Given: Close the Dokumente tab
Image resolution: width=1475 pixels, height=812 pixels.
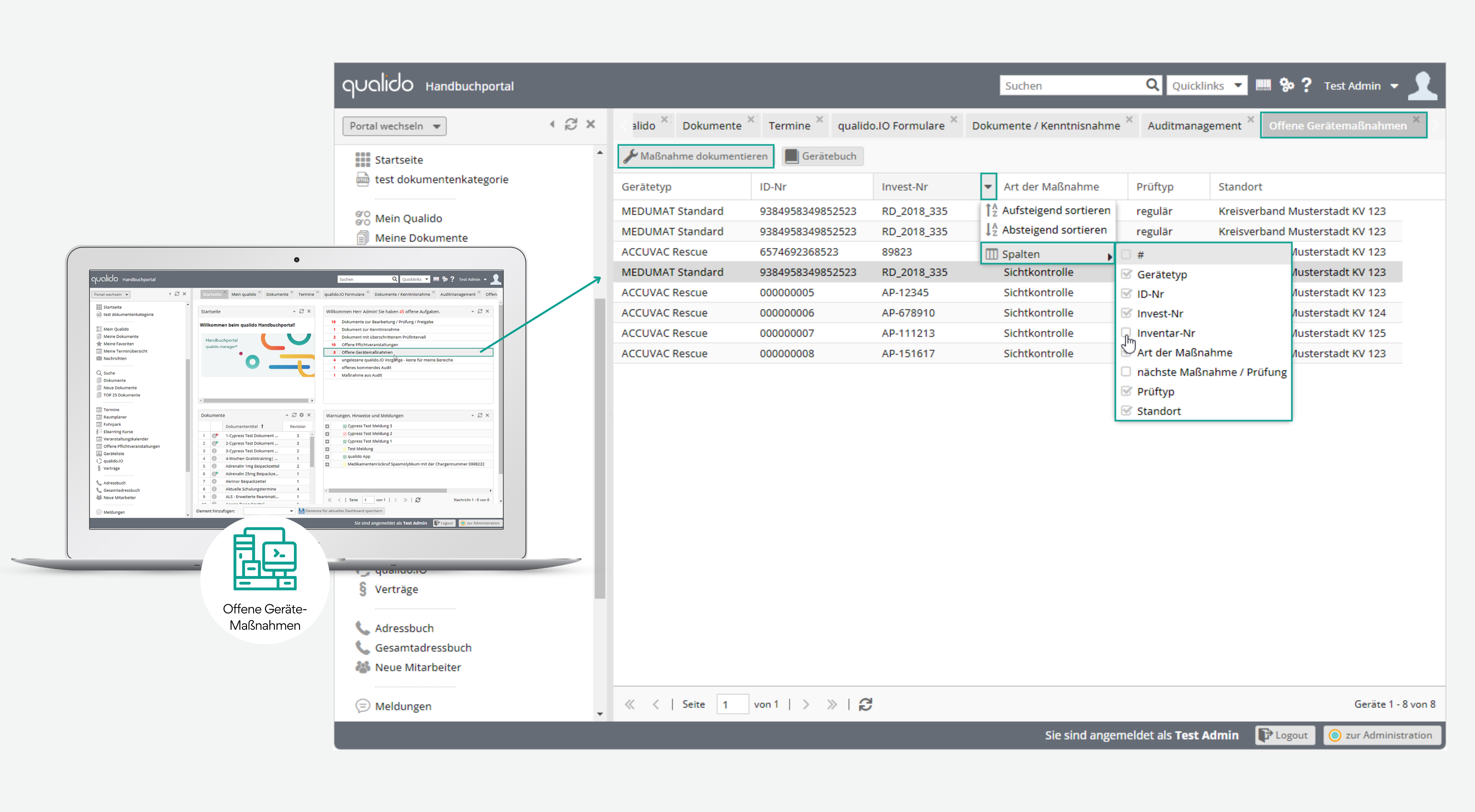Looking at the screenshot, I should (751, 119).
